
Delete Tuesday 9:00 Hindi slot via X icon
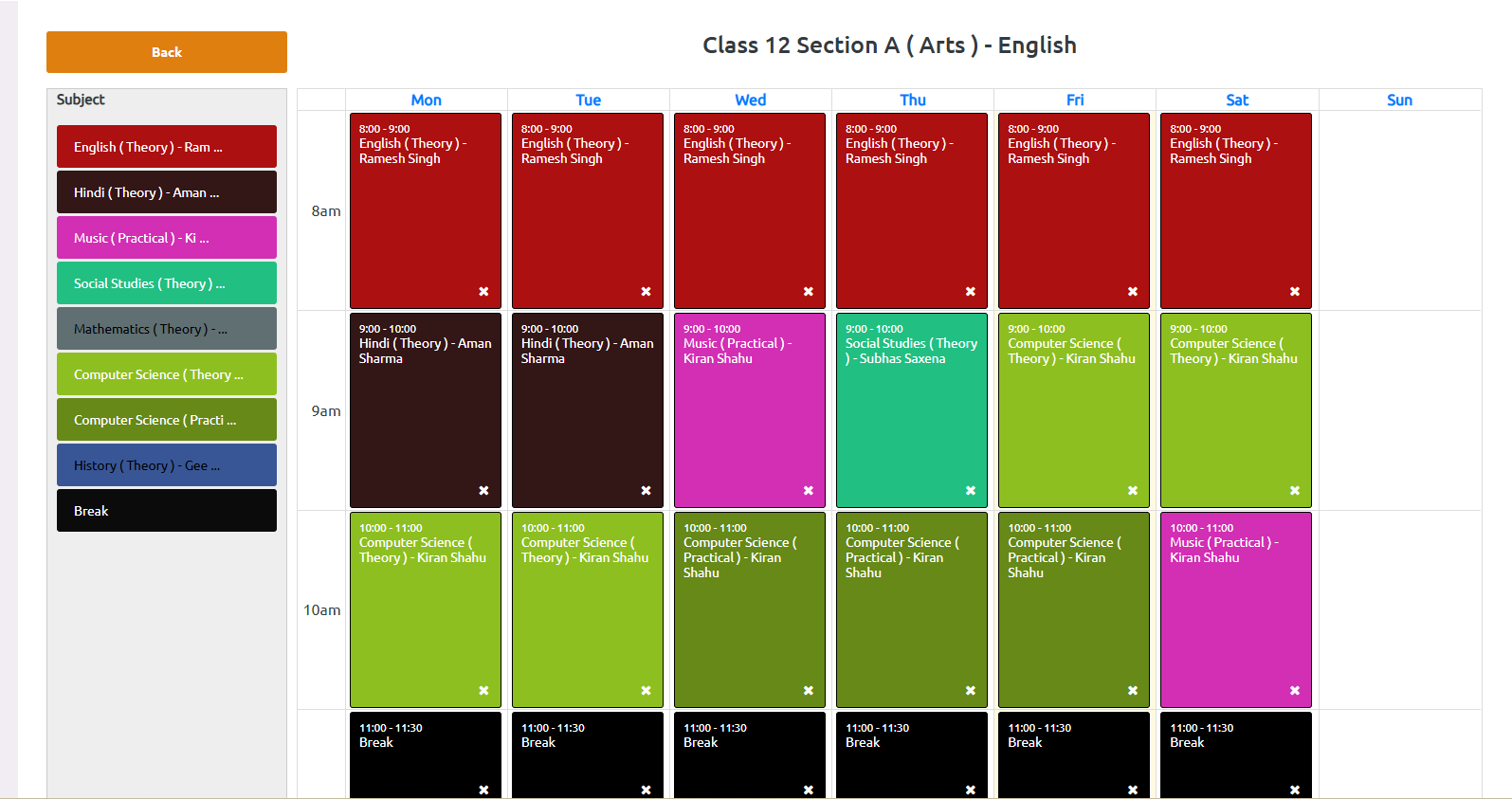pyautogui.click(x=646, y=491)
